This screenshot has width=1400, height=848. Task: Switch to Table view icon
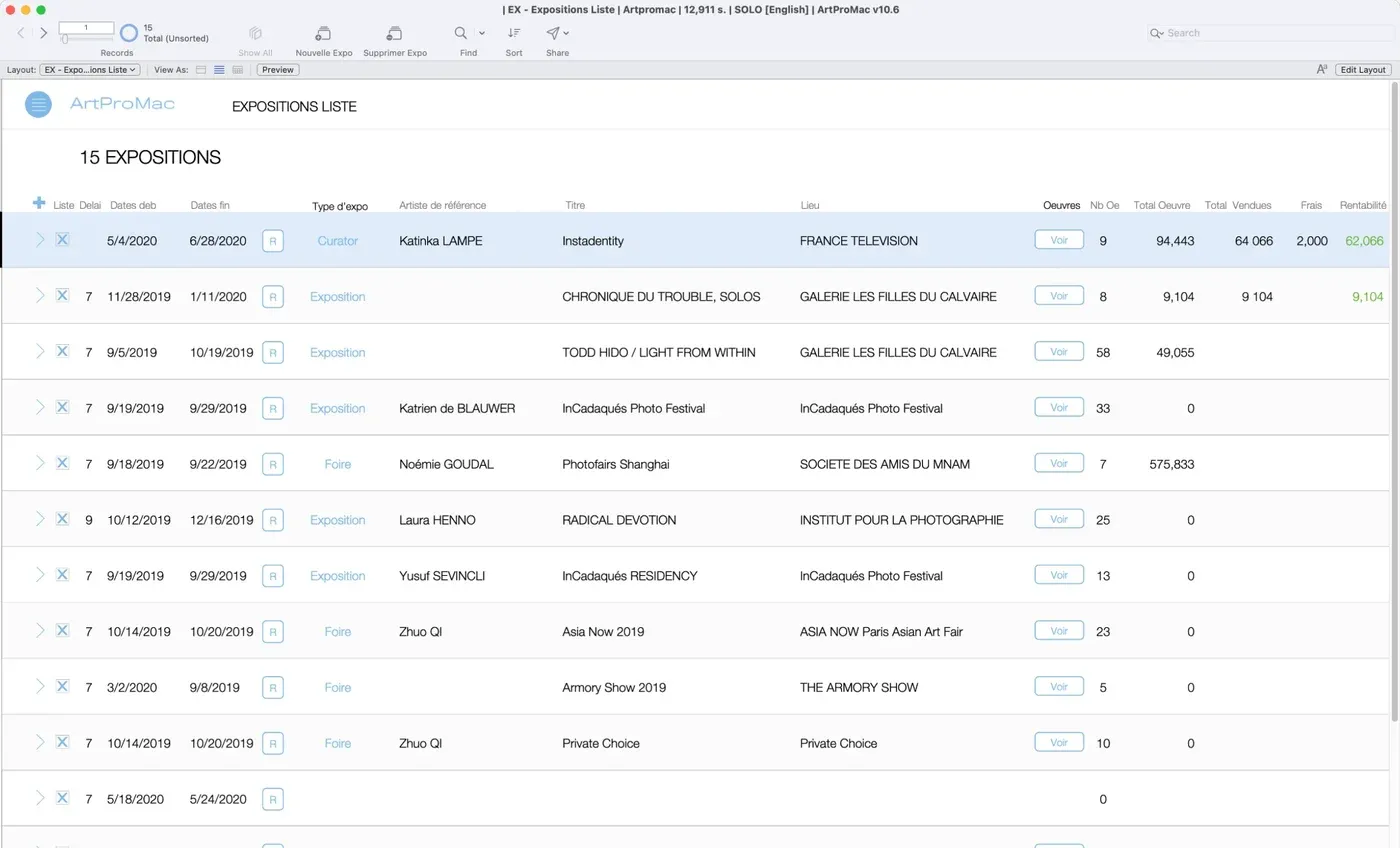tap(237, 70)
